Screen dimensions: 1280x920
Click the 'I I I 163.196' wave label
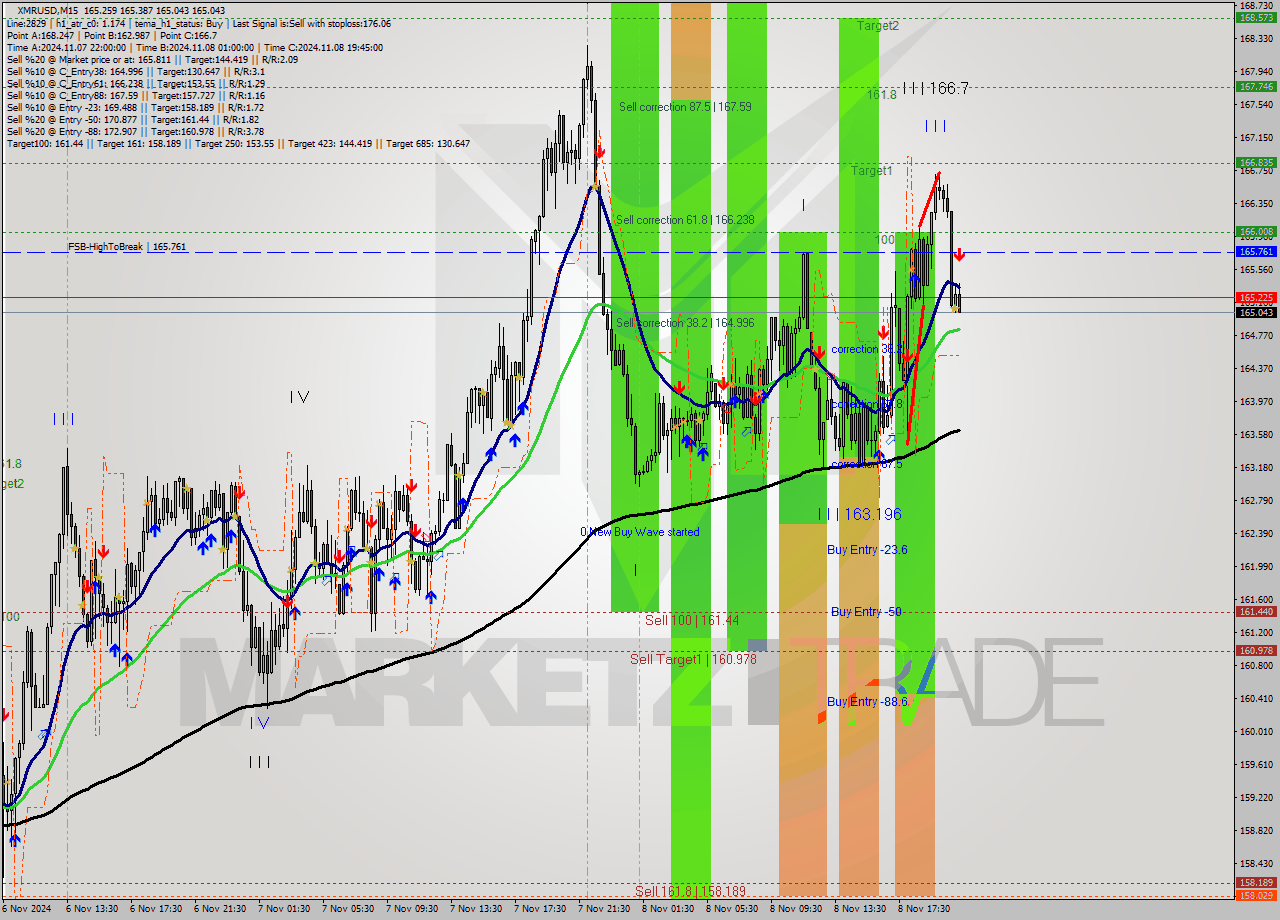pyautogui.click(x=860, y=514)
